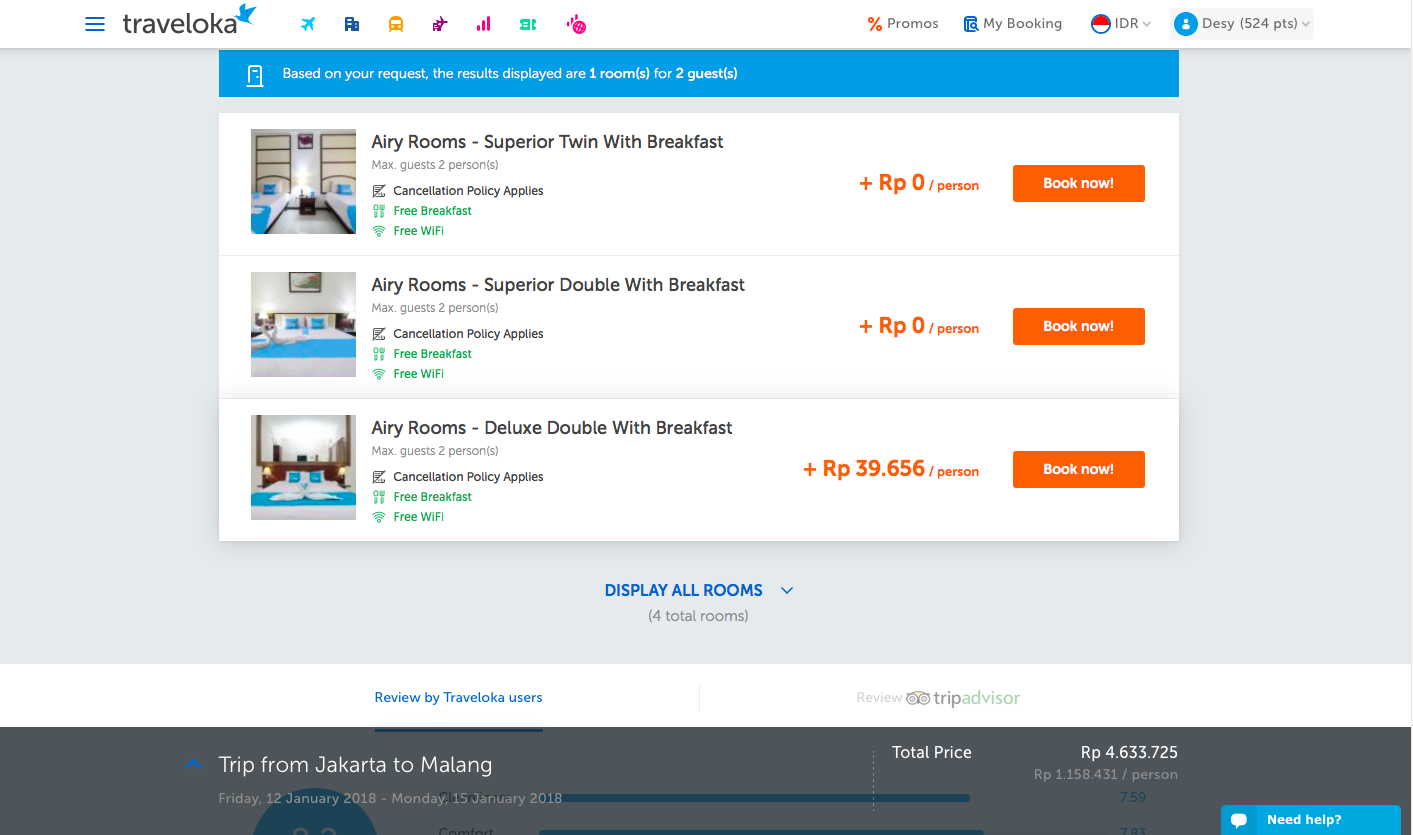Screen dimensions: 1413x835
Task: Open the Hotels building icon
Action: click(352, 24)
